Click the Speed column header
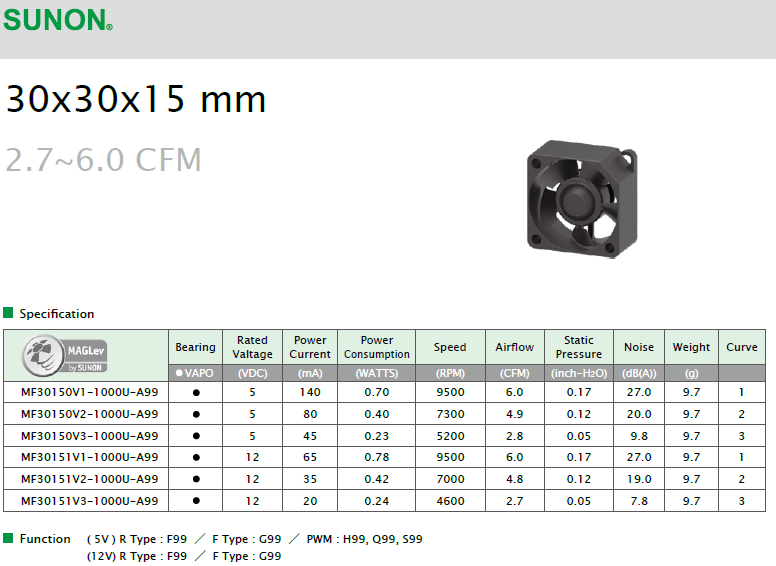Screen dimensions: 776x566 450,347
